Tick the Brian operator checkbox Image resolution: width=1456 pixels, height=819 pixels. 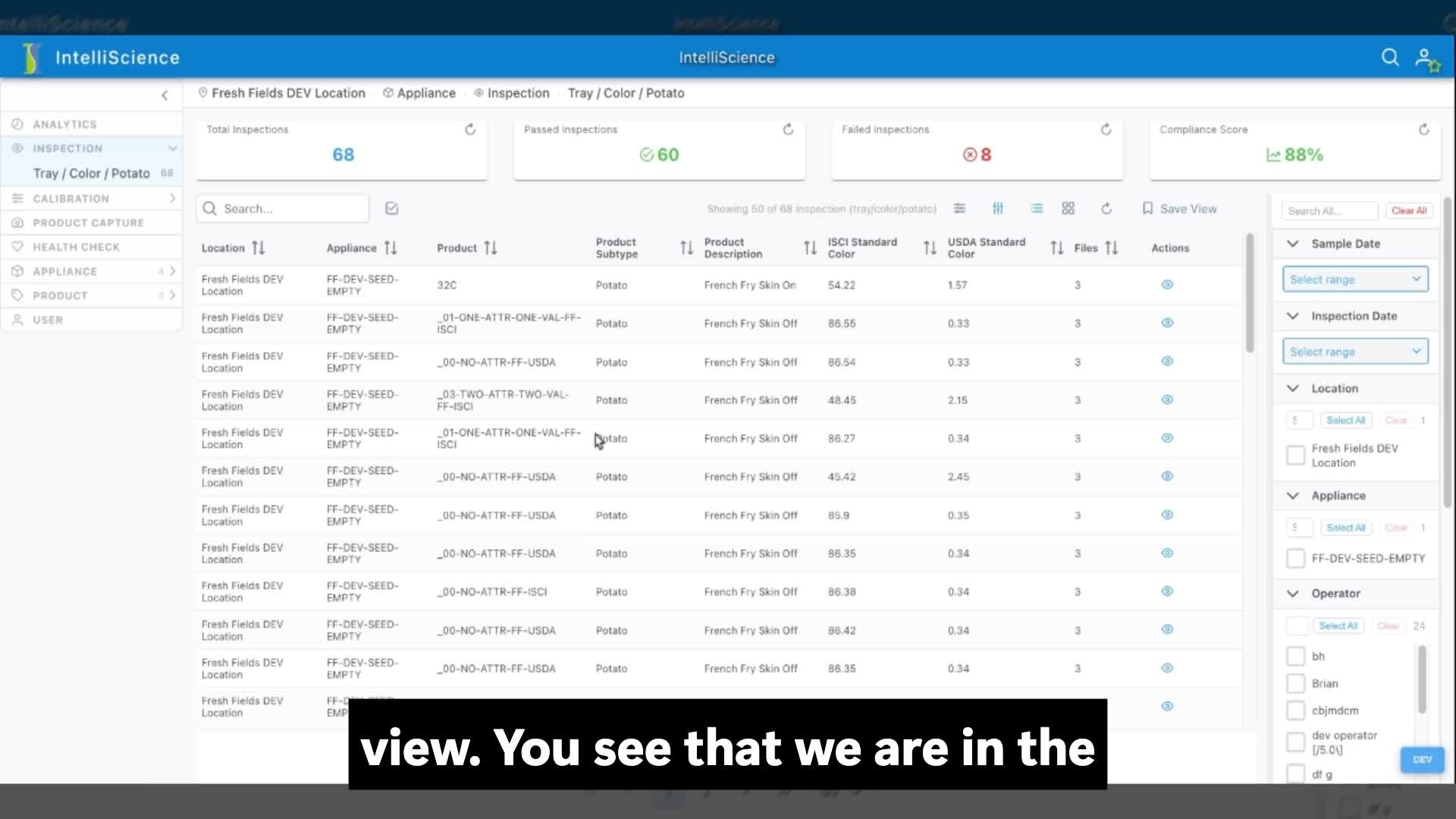1296,683
